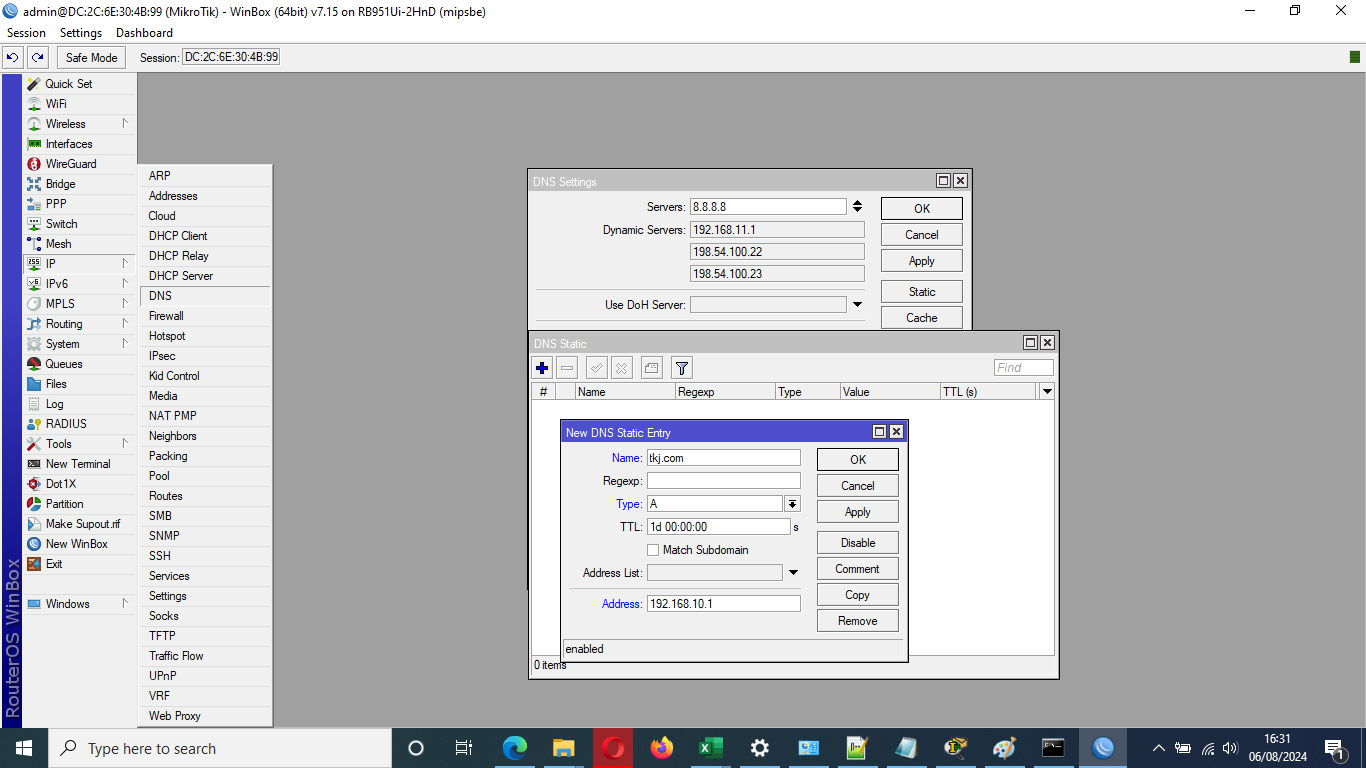This screenshot has height=768, width=1366.
Task: Open the Bridge sidebar item
Action: point(79,184)
